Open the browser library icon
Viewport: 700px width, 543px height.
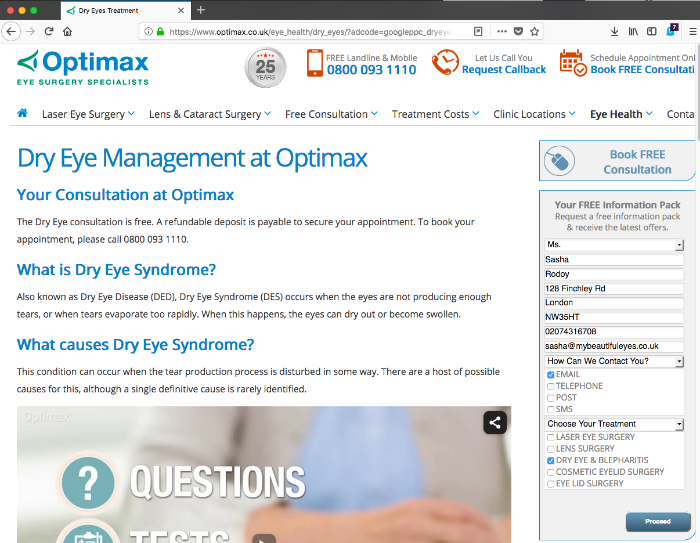pos(633,31)
